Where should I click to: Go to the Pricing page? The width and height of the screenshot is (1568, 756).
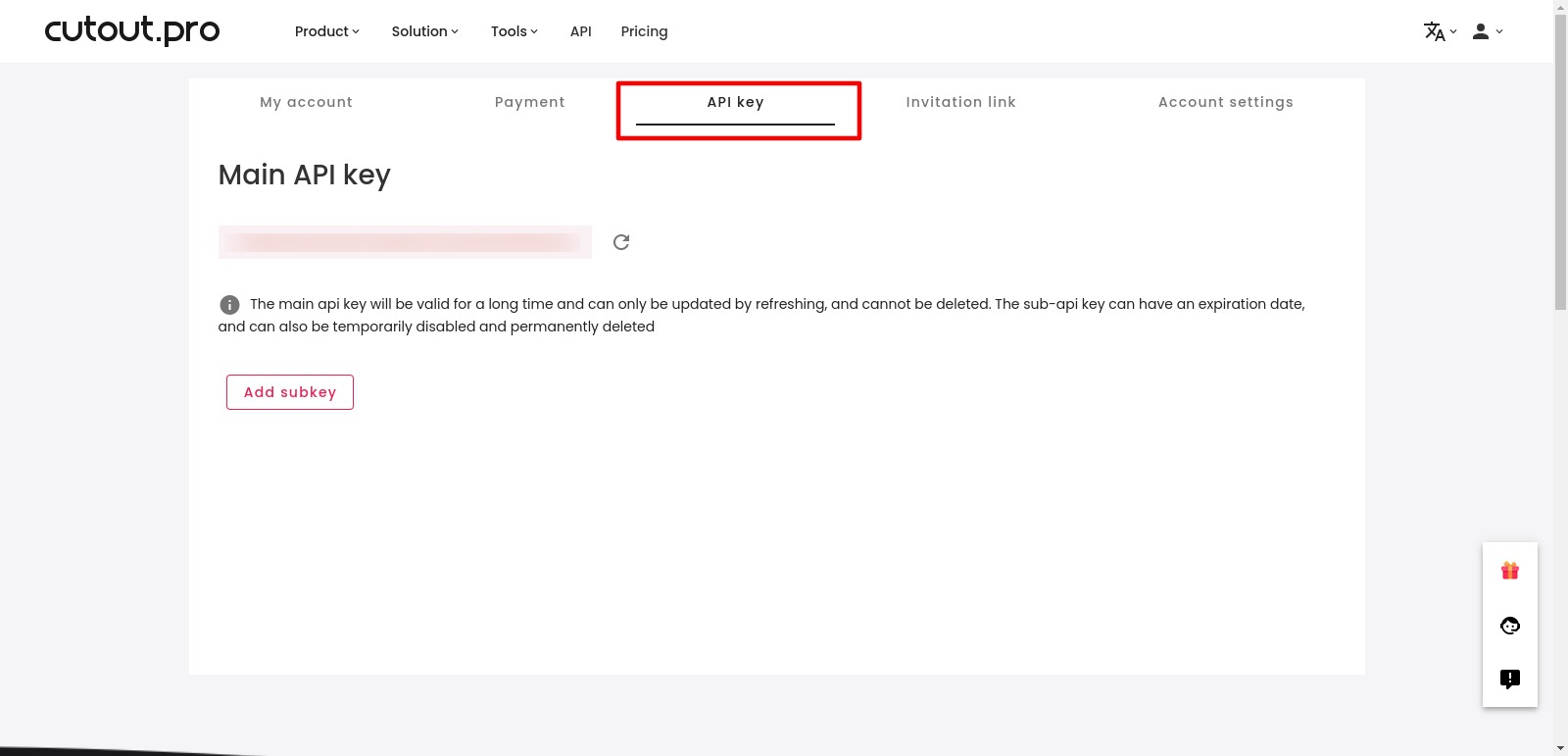click(644, 31)
